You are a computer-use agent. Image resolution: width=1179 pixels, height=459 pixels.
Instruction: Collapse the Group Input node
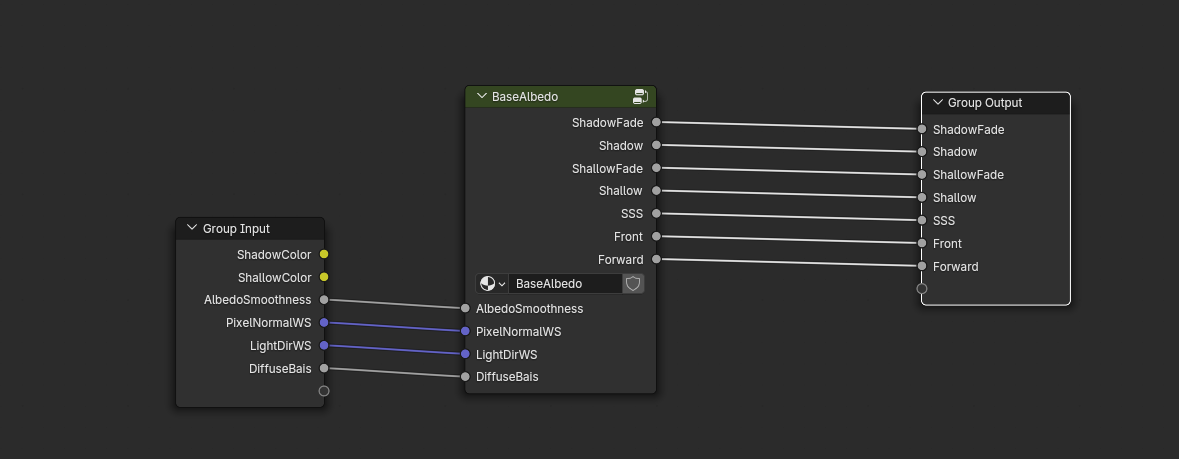pyautogui.click(x=191, y=229)
